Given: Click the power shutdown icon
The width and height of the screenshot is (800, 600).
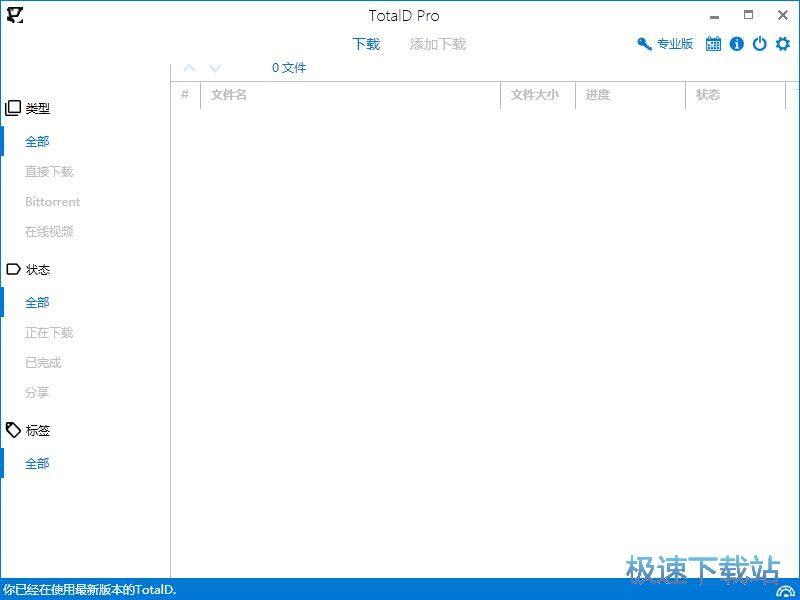Looking at the screenshot, I should tap(760, 44).
